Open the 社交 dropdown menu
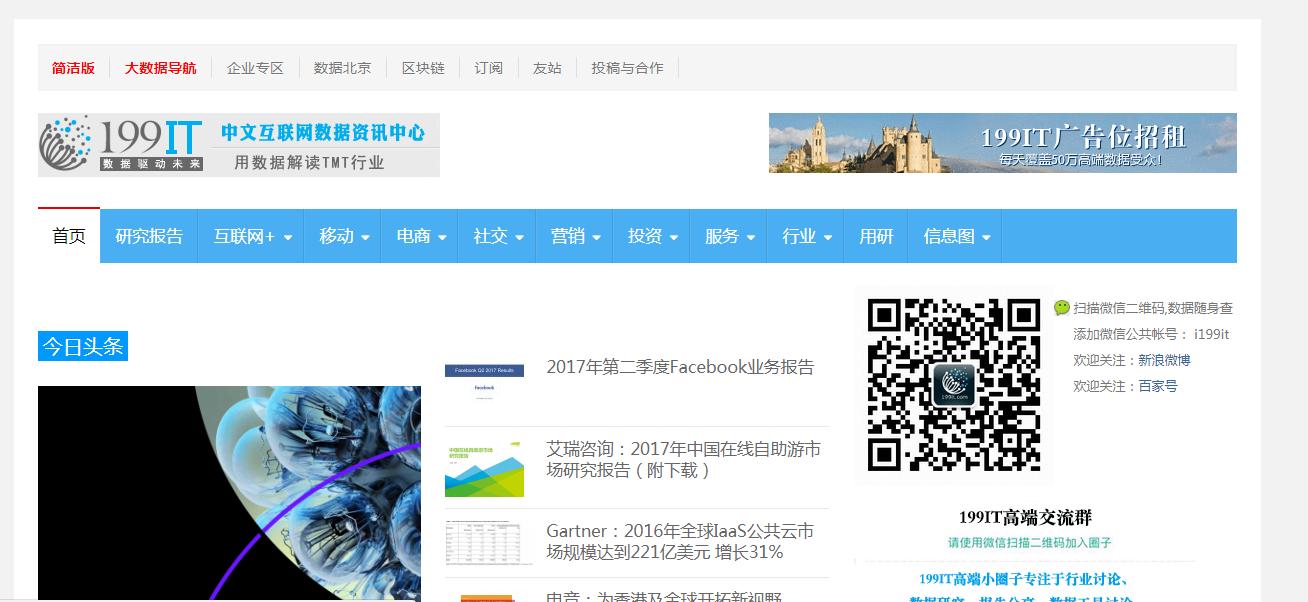Screen dimensions: 1308x602 point(495,236)
